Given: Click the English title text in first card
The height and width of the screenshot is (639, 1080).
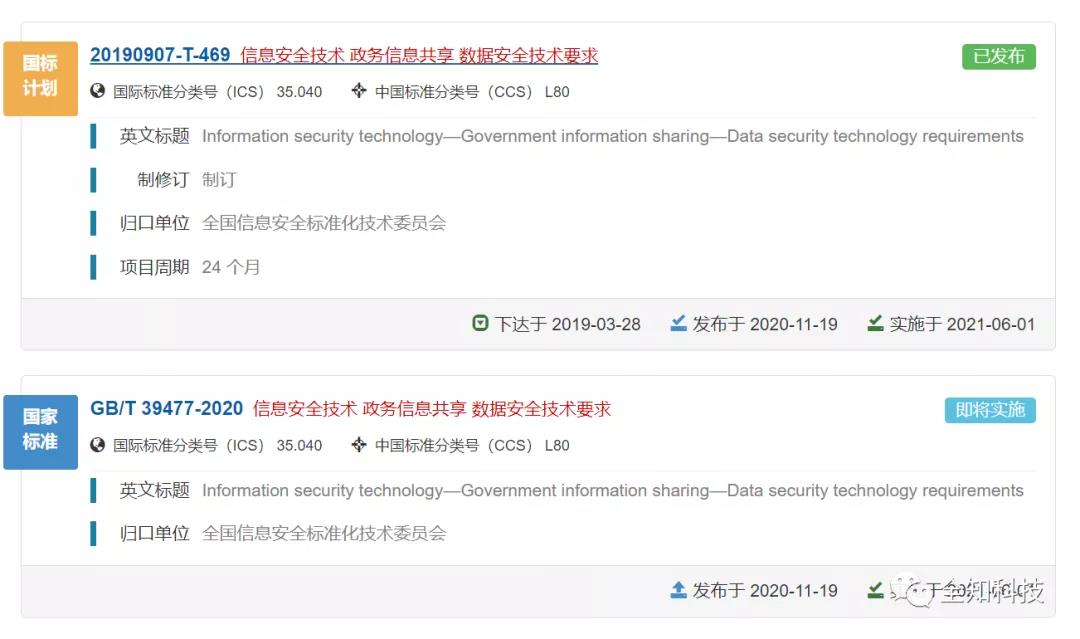Looking at the screenshot, I should pos(612,136).
